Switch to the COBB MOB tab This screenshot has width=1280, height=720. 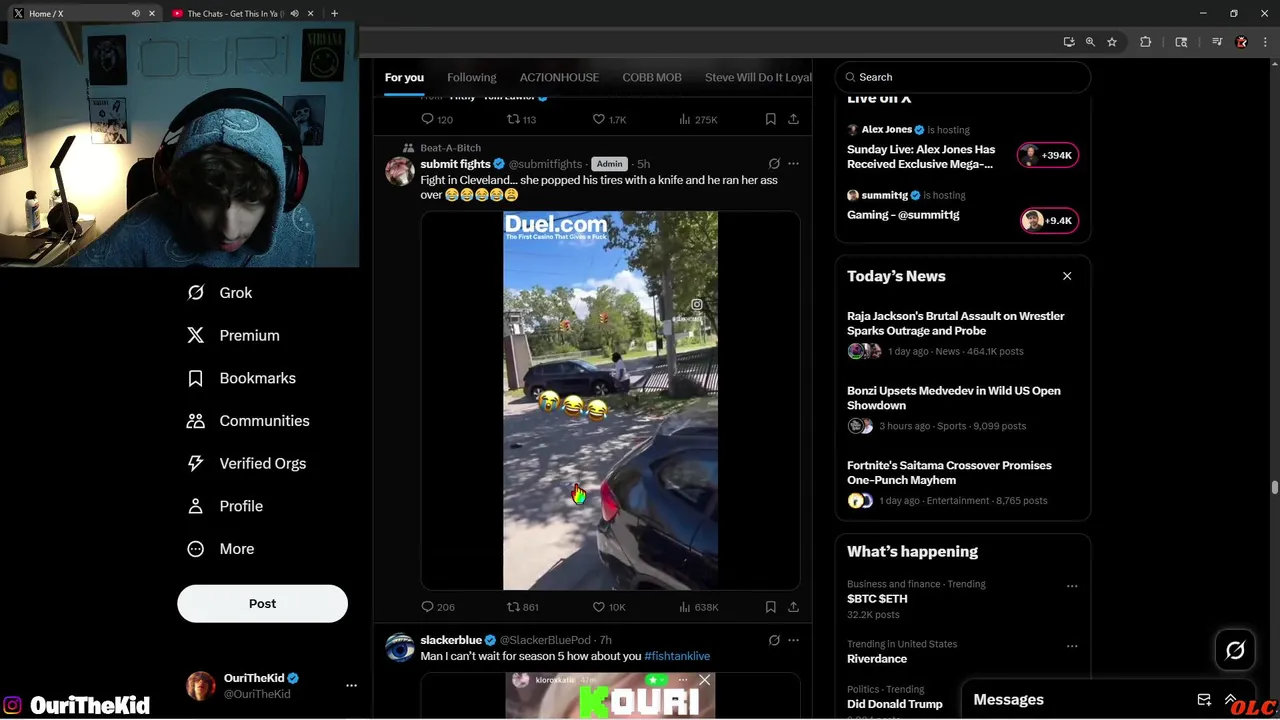click(x=652, y=77)
